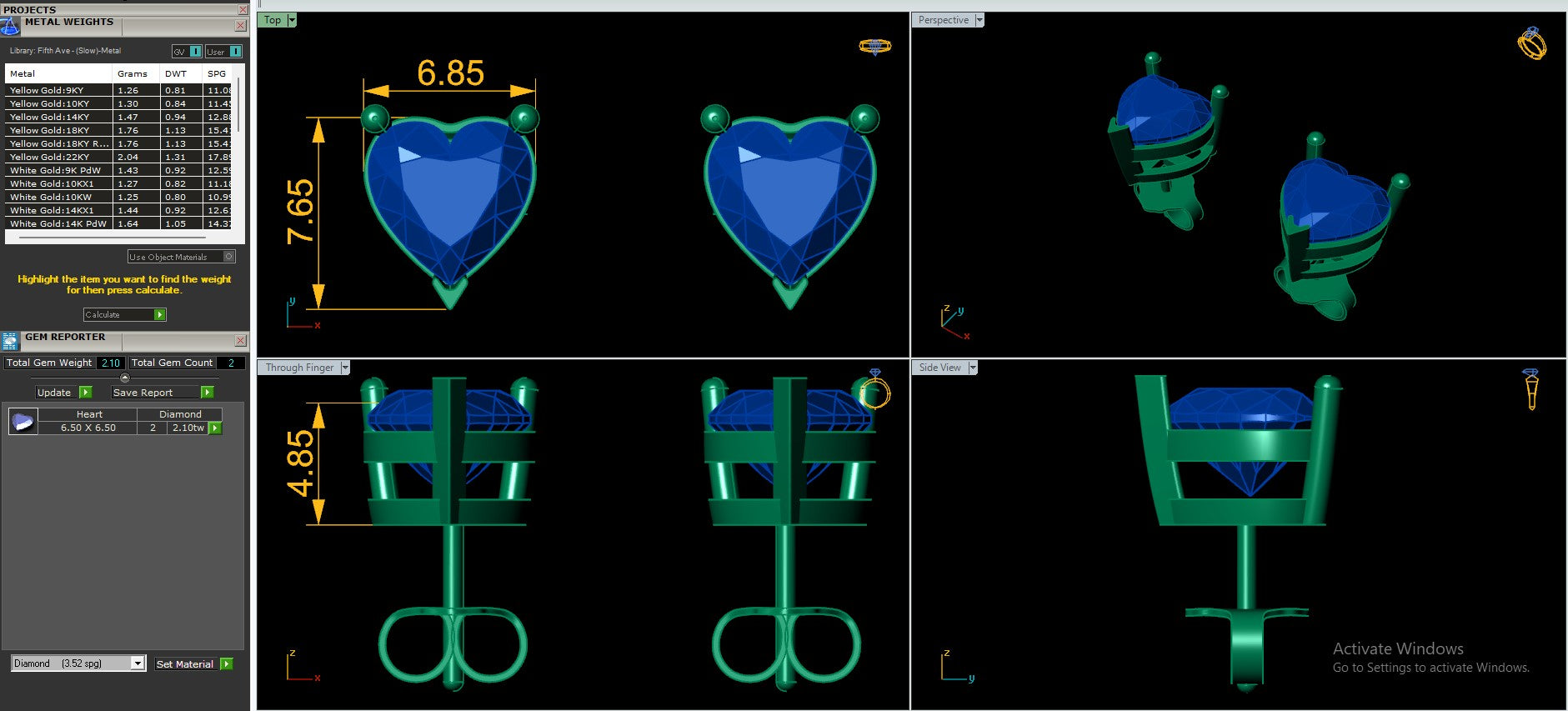Click the ring icon in Perspective viewport
Image resolution: width=1568 pixels, height=711 pixels.
point(1532,43)
